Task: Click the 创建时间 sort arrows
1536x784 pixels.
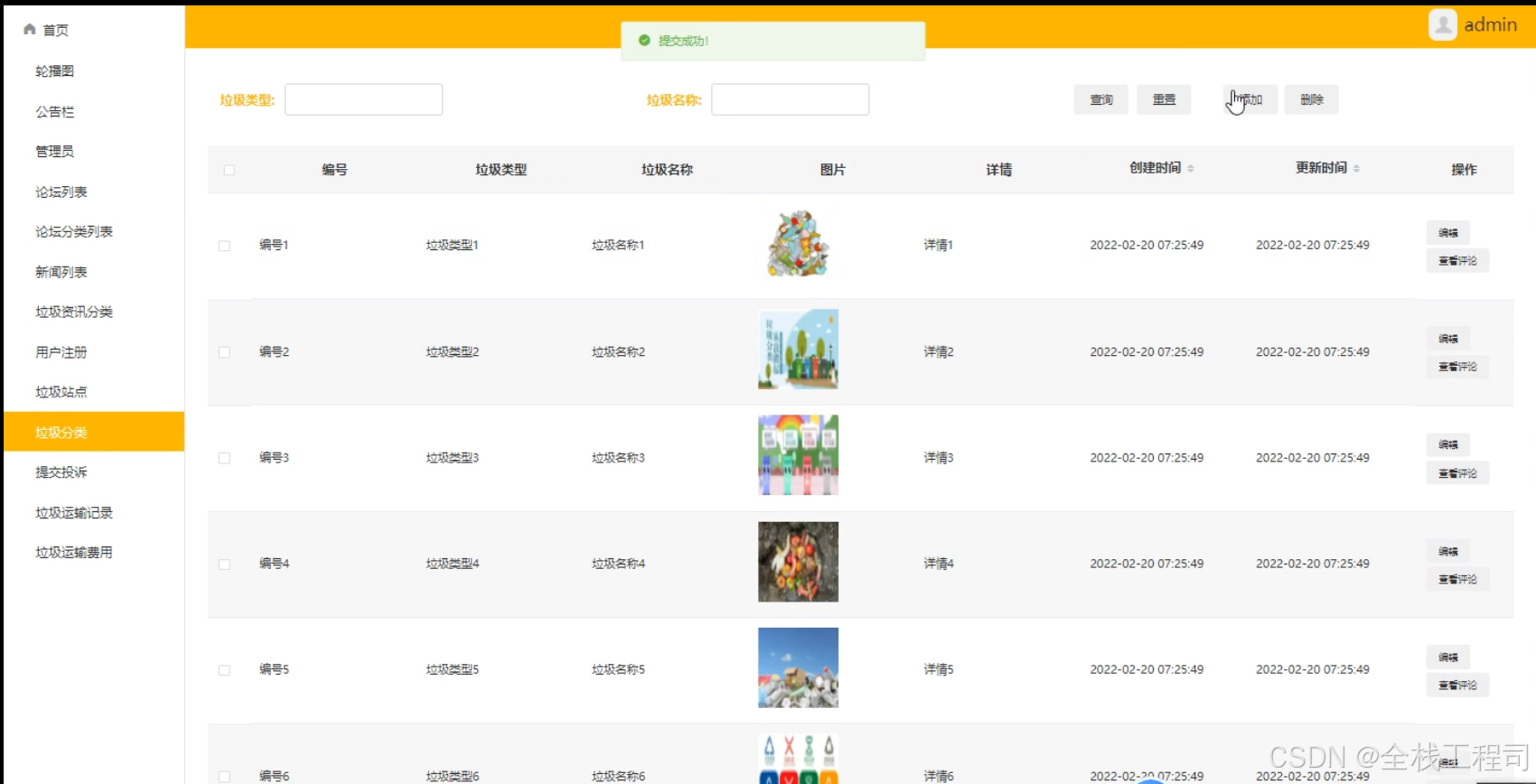Action: tap(1191, 168)
